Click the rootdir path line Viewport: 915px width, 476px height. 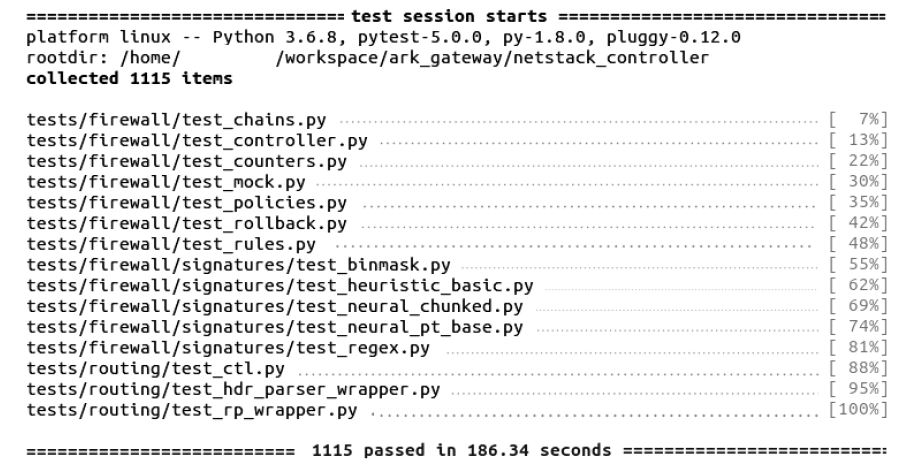[367, 58]
